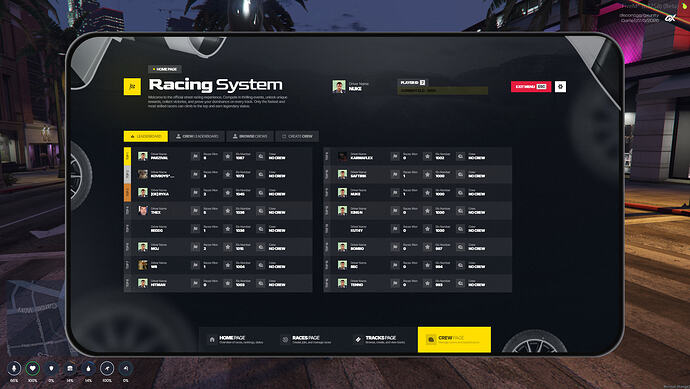Screen dimensions: 690x389
Task: Click the yellow Racing System flag logo
Action: tap(132, 87)
